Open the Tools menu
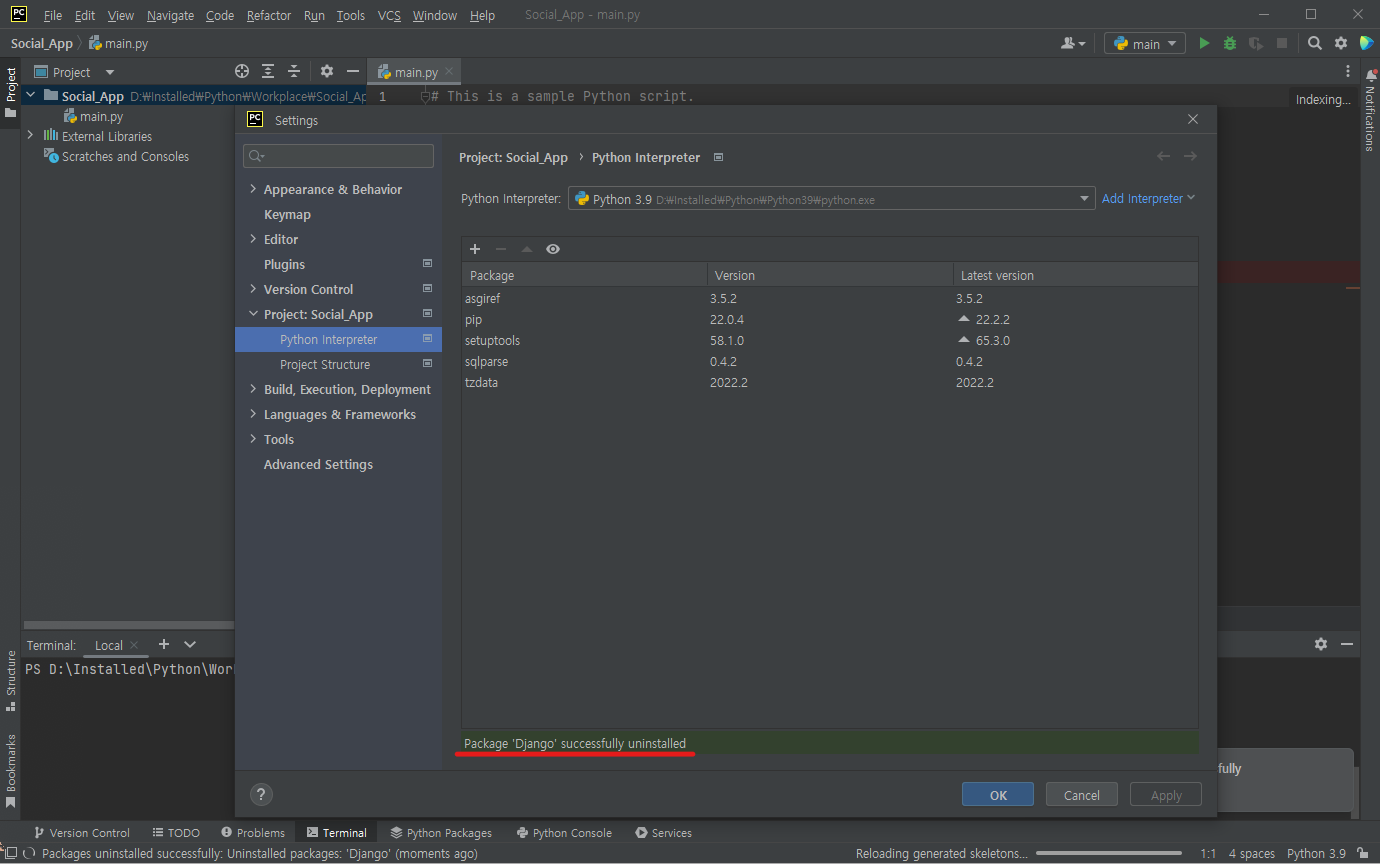Image resolution: width=1380 pixels, height=864 pixels. point(351,15)
